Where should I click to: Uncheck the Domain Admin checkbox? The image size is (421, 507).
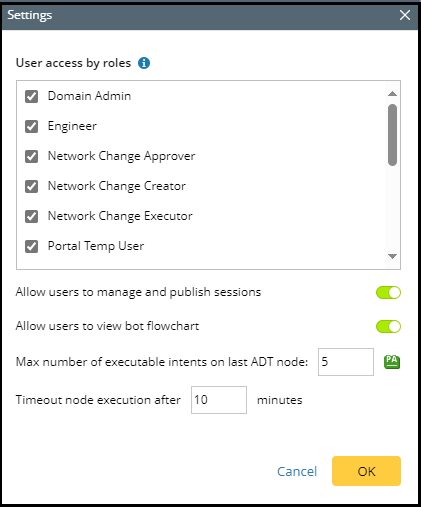(32, 96)
